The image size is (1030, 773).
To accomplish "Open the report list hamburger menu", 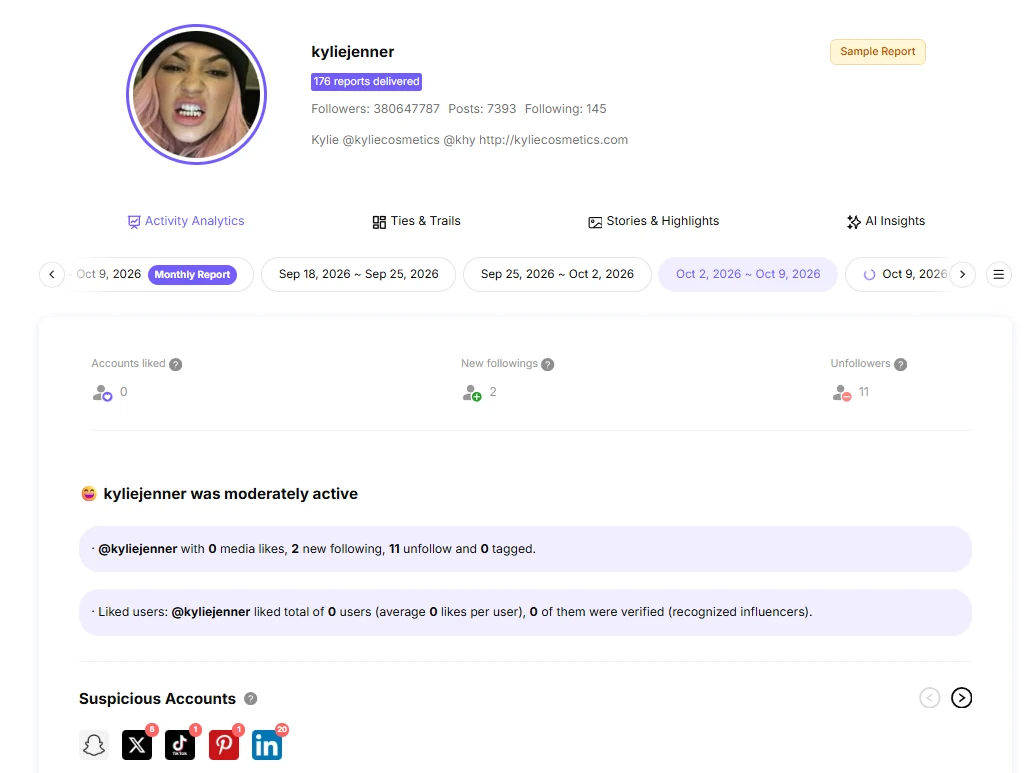I will point(998,275).
